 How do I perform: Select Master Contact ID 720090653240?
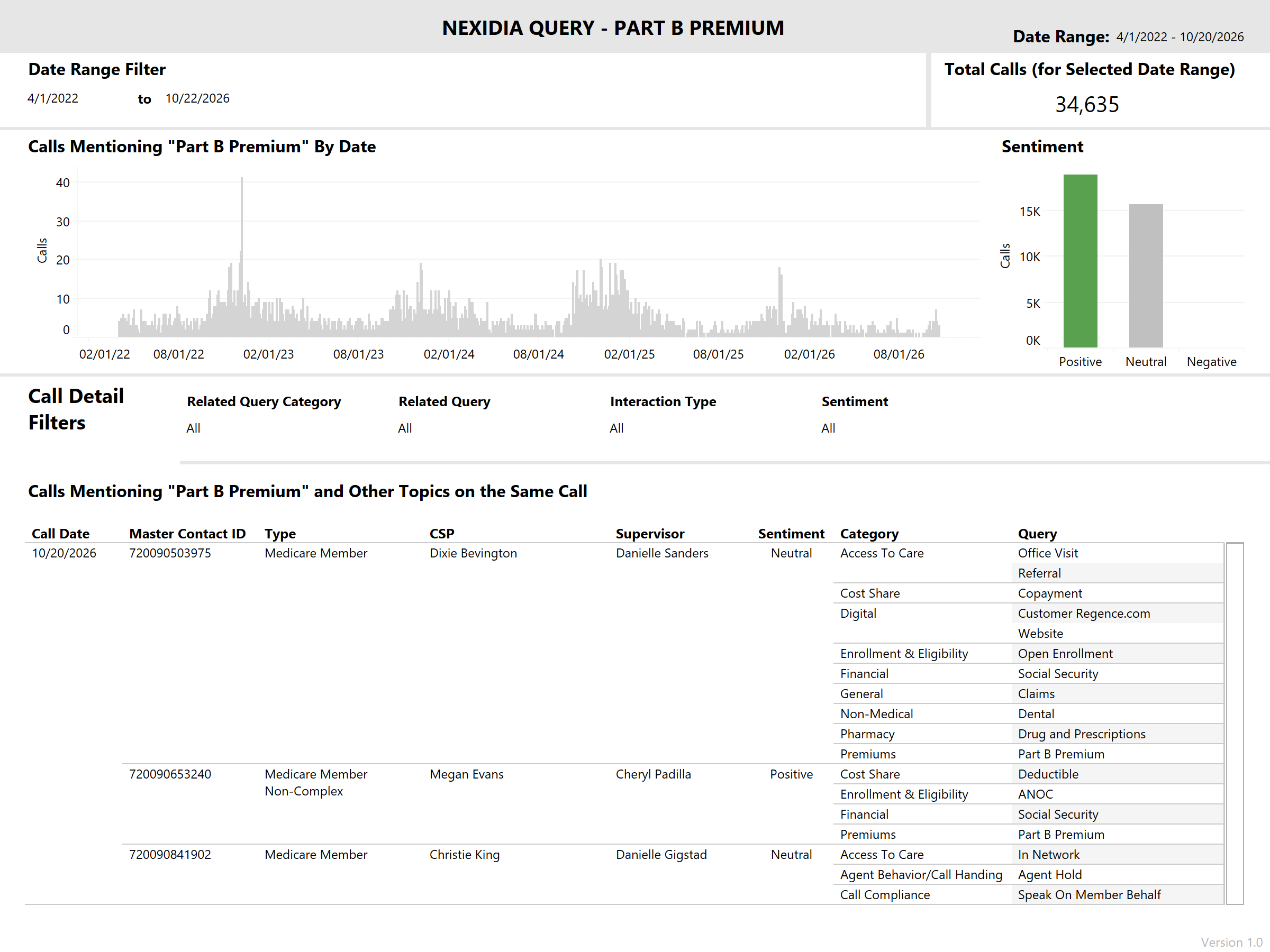tap(170, 774)
